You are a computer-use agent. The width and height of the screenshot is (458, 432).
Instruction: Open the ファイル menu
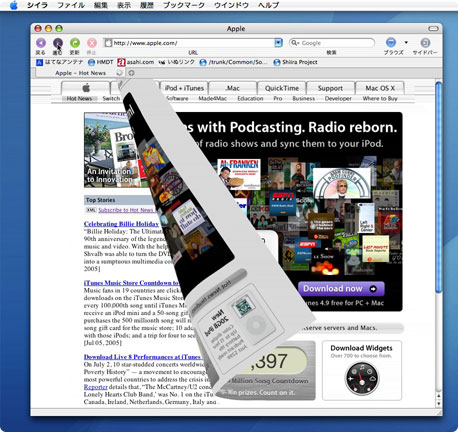point(71,5)
